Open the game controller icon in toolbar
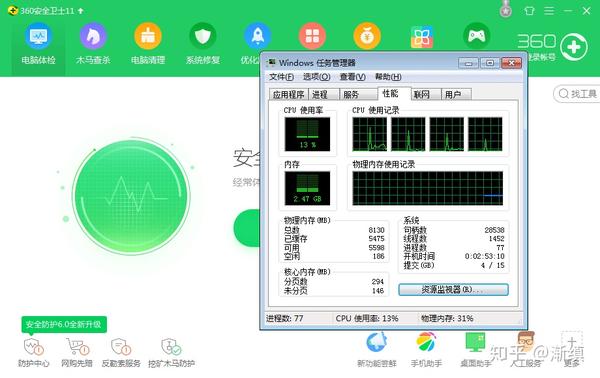Image resolution: width=600 pixels, height=378 pixels. pos(476,36)
